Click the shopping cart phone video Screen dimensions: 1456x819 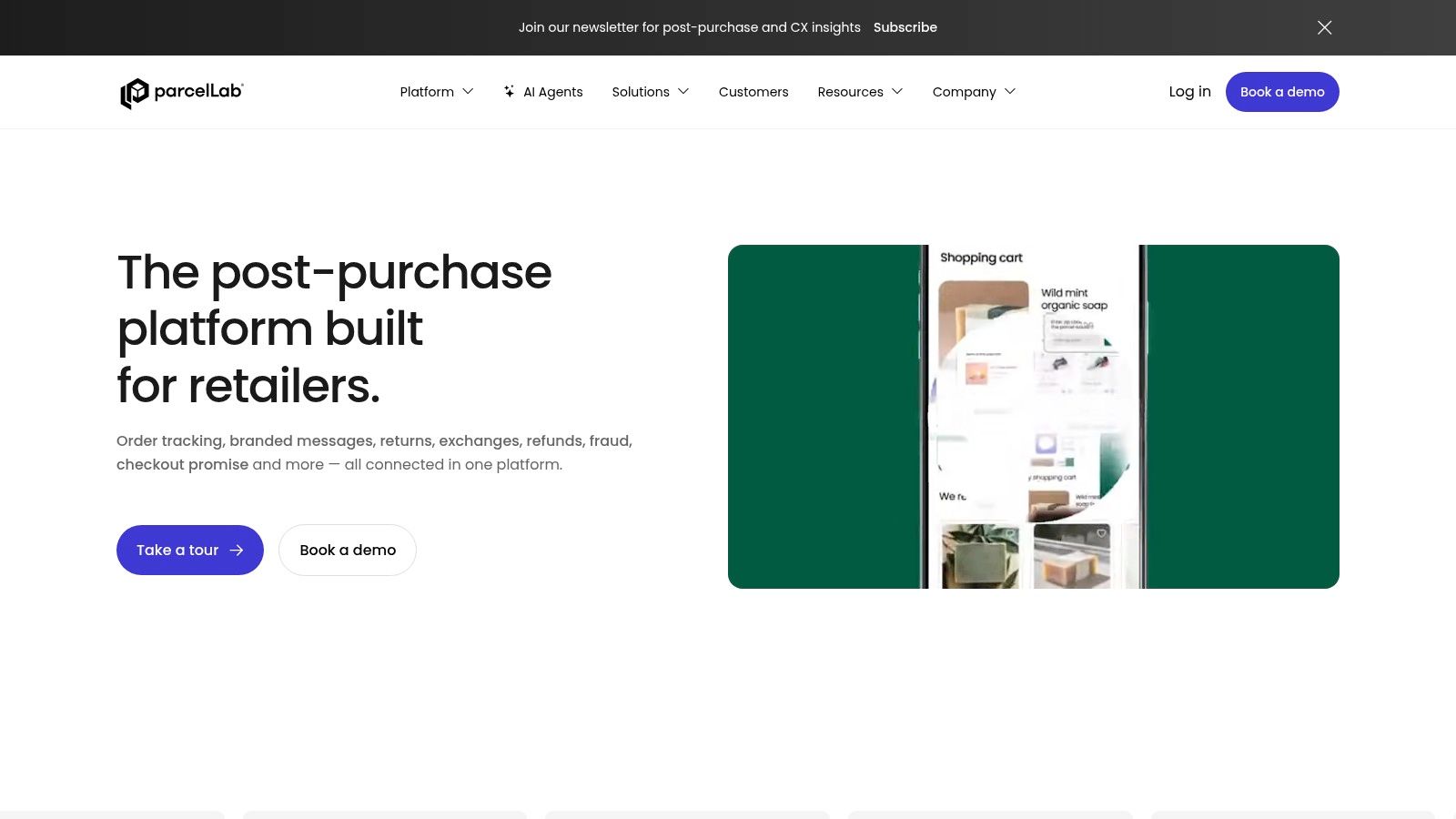pyautogui.click(x=1034, y=417)
